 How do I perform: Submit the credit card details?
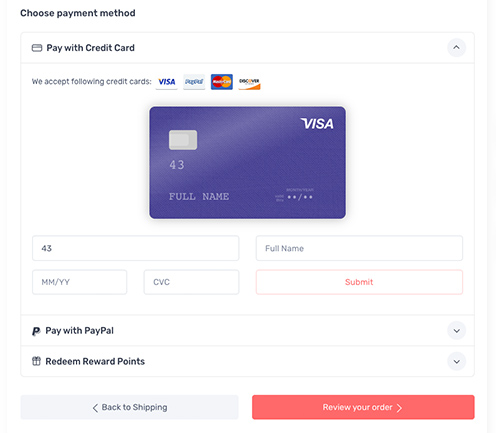(359, 282)
